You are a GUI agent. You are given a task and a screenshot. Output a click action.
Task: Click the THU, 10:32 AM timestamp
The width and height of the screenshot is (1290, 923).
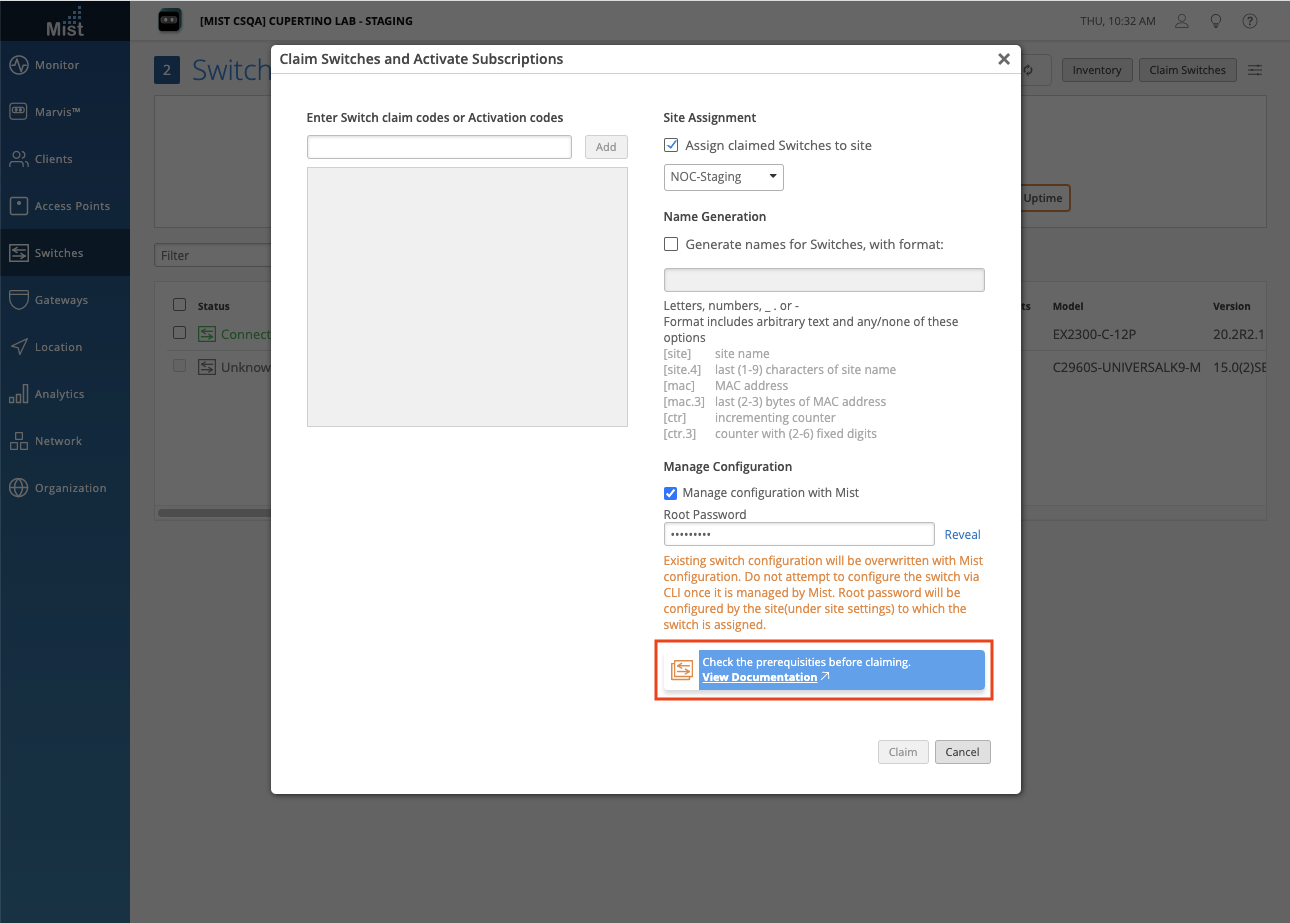click(x=1118, y=21)
